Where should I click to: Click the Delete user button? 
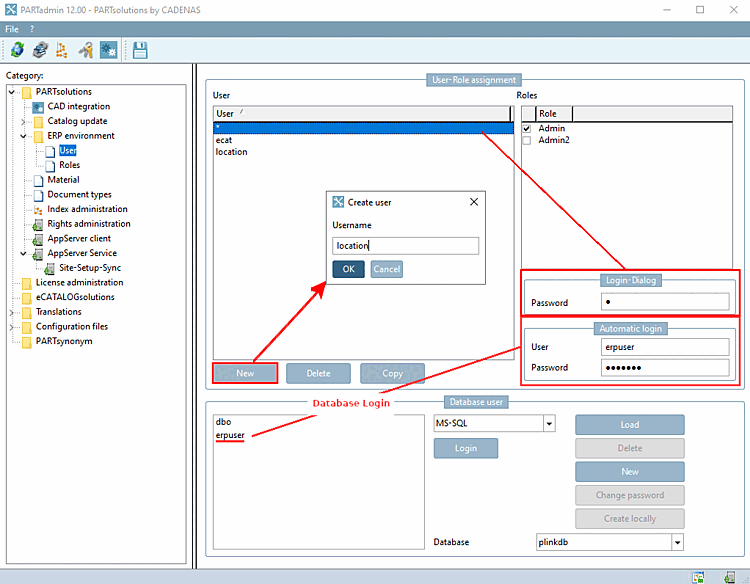tap(319, 373)
